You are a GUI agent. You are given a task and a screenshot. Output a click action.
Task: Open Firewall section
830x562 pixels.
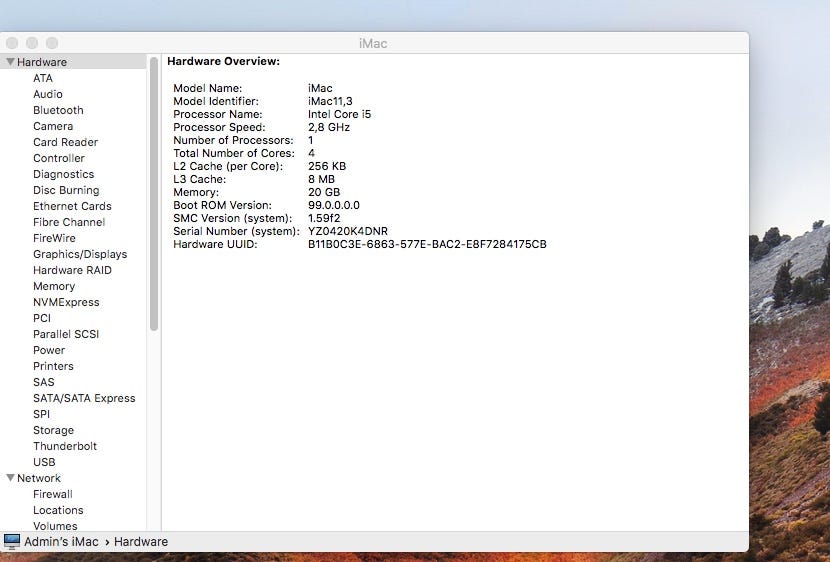(52, 494)
